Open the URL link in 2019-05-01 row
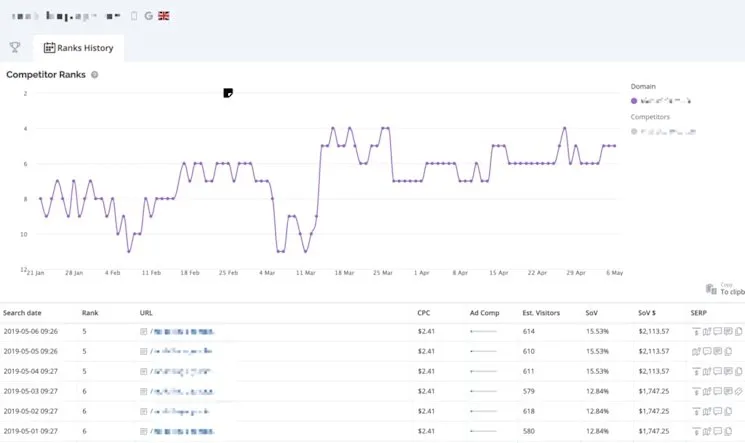Image resolution: width=745 pixels, height=443 pixels. click(182, 431)
